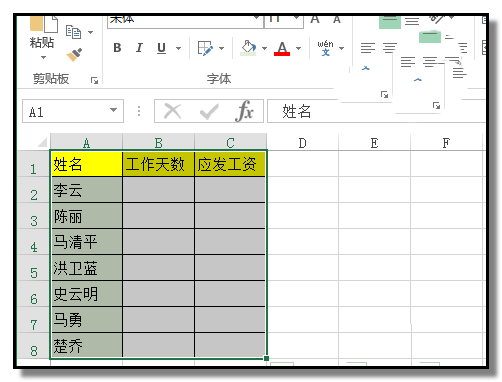
Task: Click the Copy icon
Action: click(73, 32)
